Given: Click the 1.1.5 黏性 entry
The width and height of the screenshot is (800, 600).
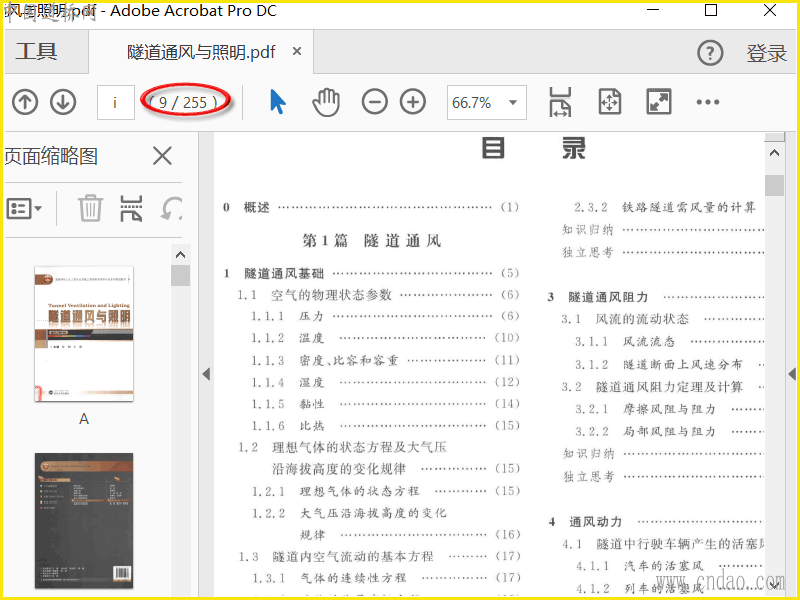Looking at the screenshot, I should coord(385,404).
